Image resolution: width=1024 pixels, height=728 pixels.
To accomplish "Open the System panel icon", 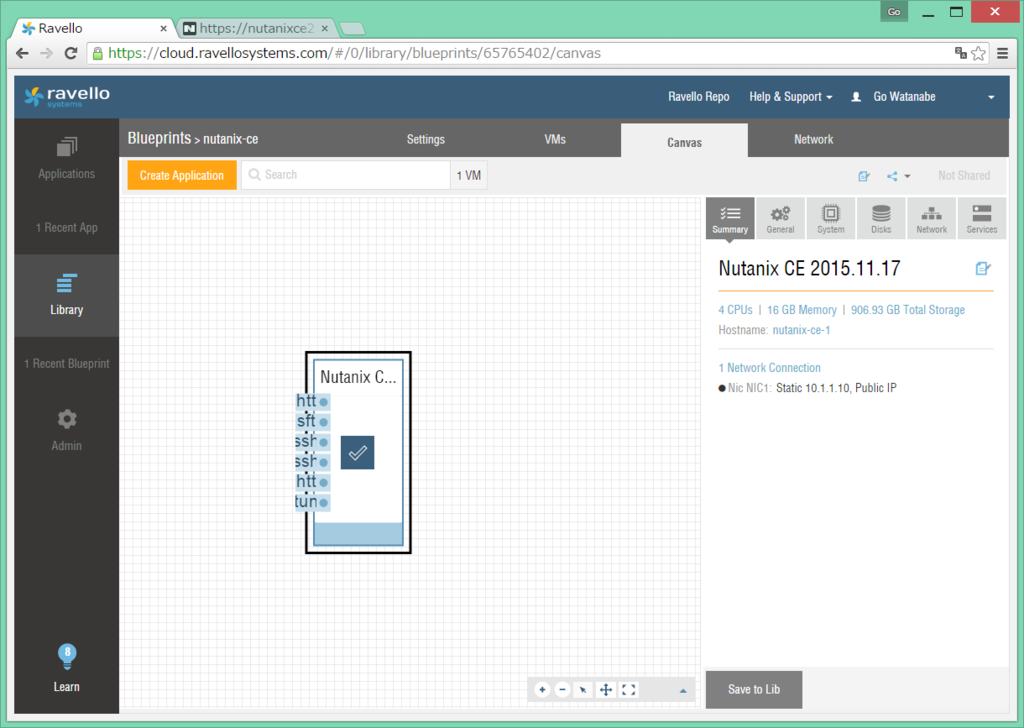I will point(831,218).
